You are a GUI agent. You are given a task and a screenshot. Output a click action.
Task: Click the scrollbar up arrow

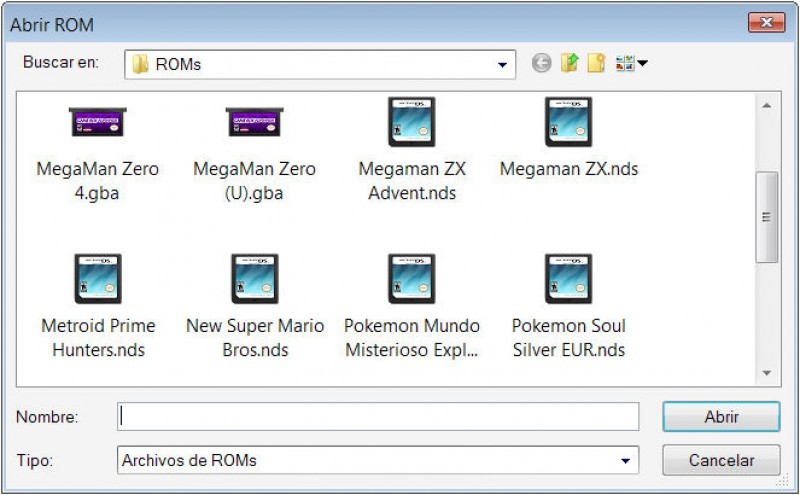pyautogui.click(x=766, y=106)
